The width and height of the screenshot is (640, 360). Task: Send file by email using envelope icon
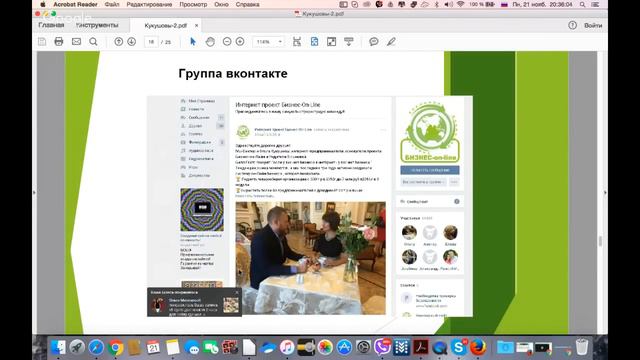(x=76, y=42)
